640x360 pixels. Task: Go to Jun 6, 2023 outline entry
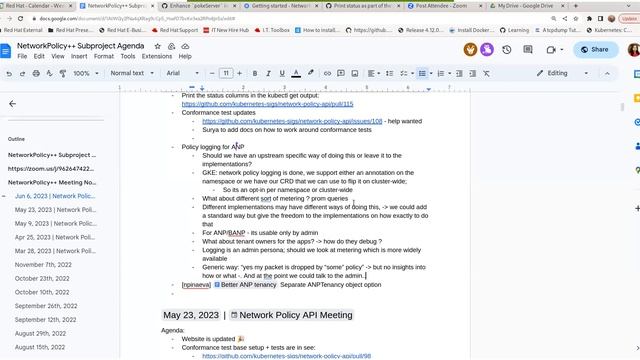click(x=55, y=196)
